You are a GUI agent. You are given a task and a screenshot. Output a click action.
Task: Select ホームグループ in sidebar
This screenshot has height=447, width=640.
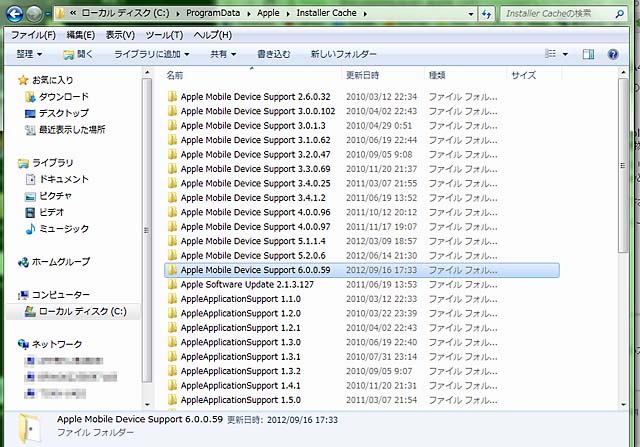click(54, 262)
